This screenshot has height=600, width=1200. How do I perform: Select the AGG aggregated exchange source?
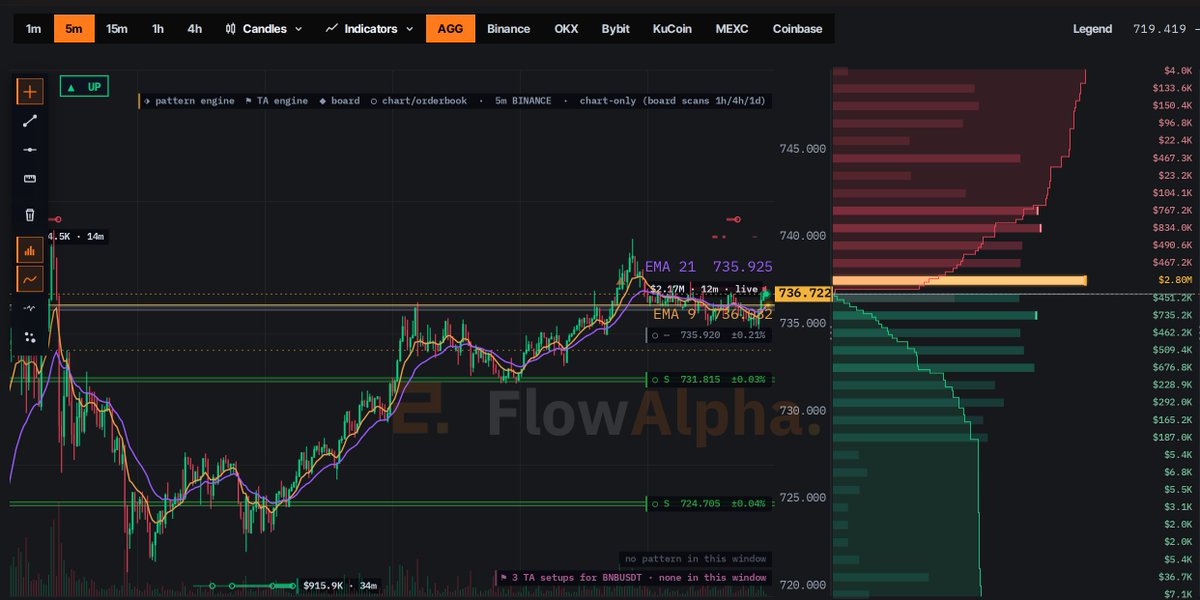click(x=450, y=29)
